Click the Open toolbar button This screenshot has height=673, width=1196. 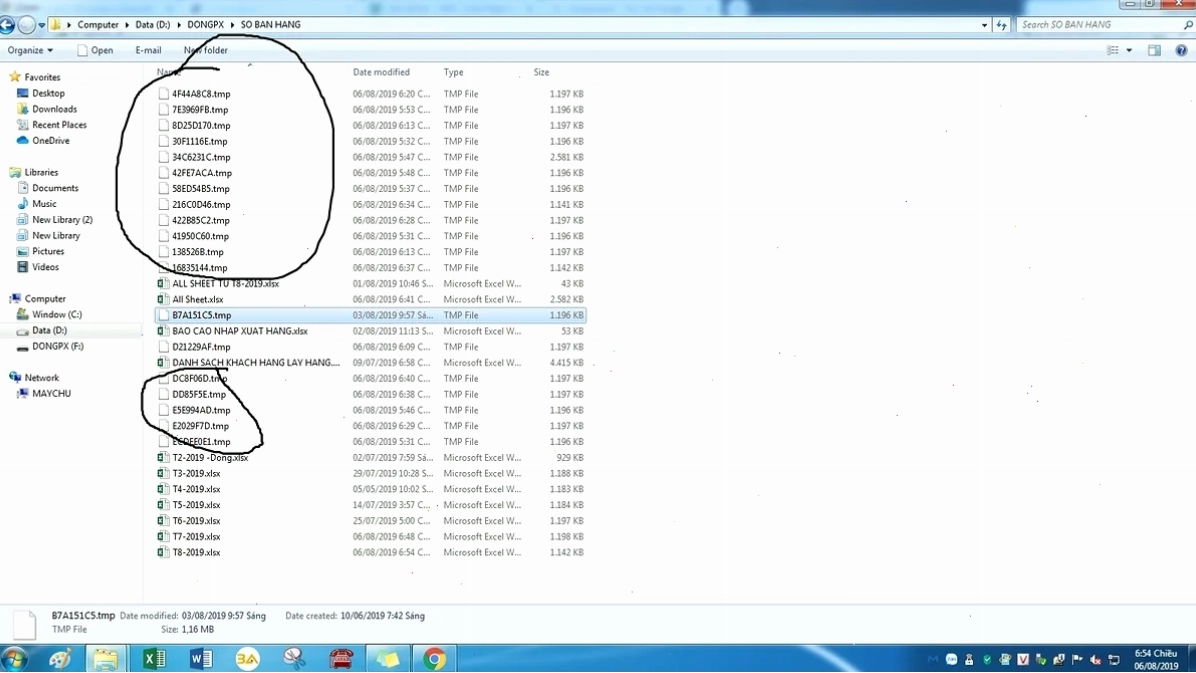click(95, 50)
